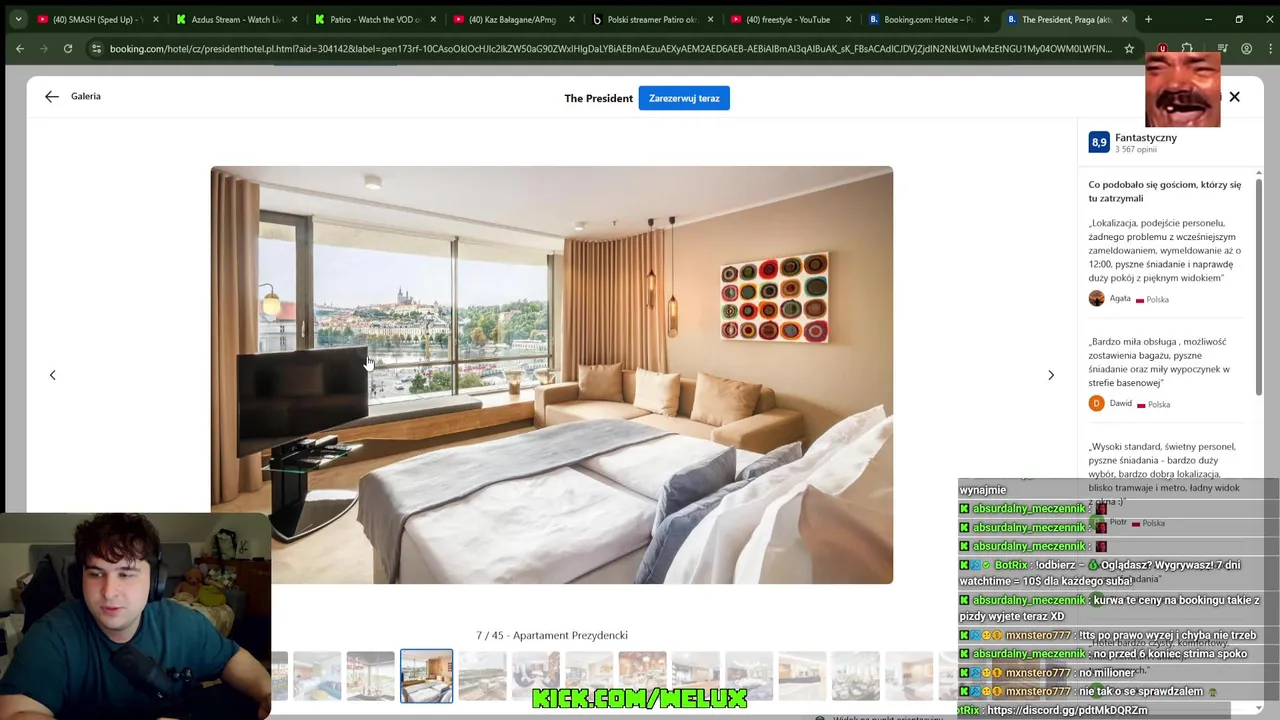The width and height of the screenshot is (1280, 720).
Task: Click the 7 / 45 - Apartament Prezydencki caption
Action: pyautogui.click(x=552, y=635)
